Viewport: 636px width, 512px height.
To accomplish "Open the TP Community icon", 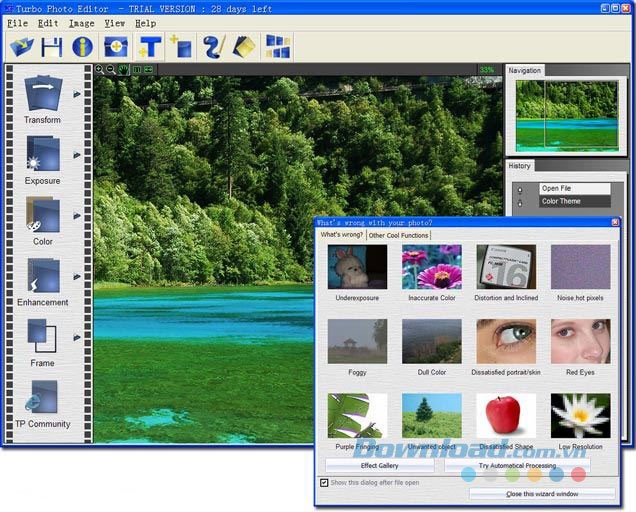I will point(42,398).
